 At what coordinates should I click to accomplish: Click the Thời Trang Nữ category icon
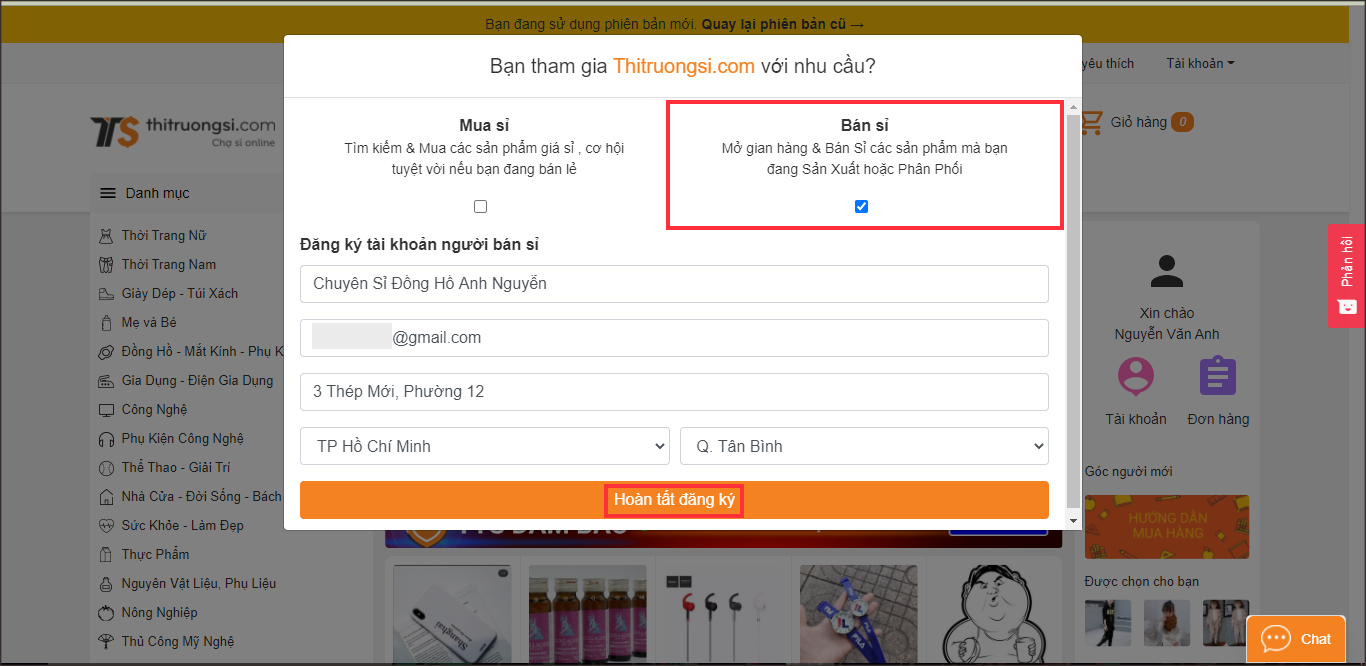(106, 236)
